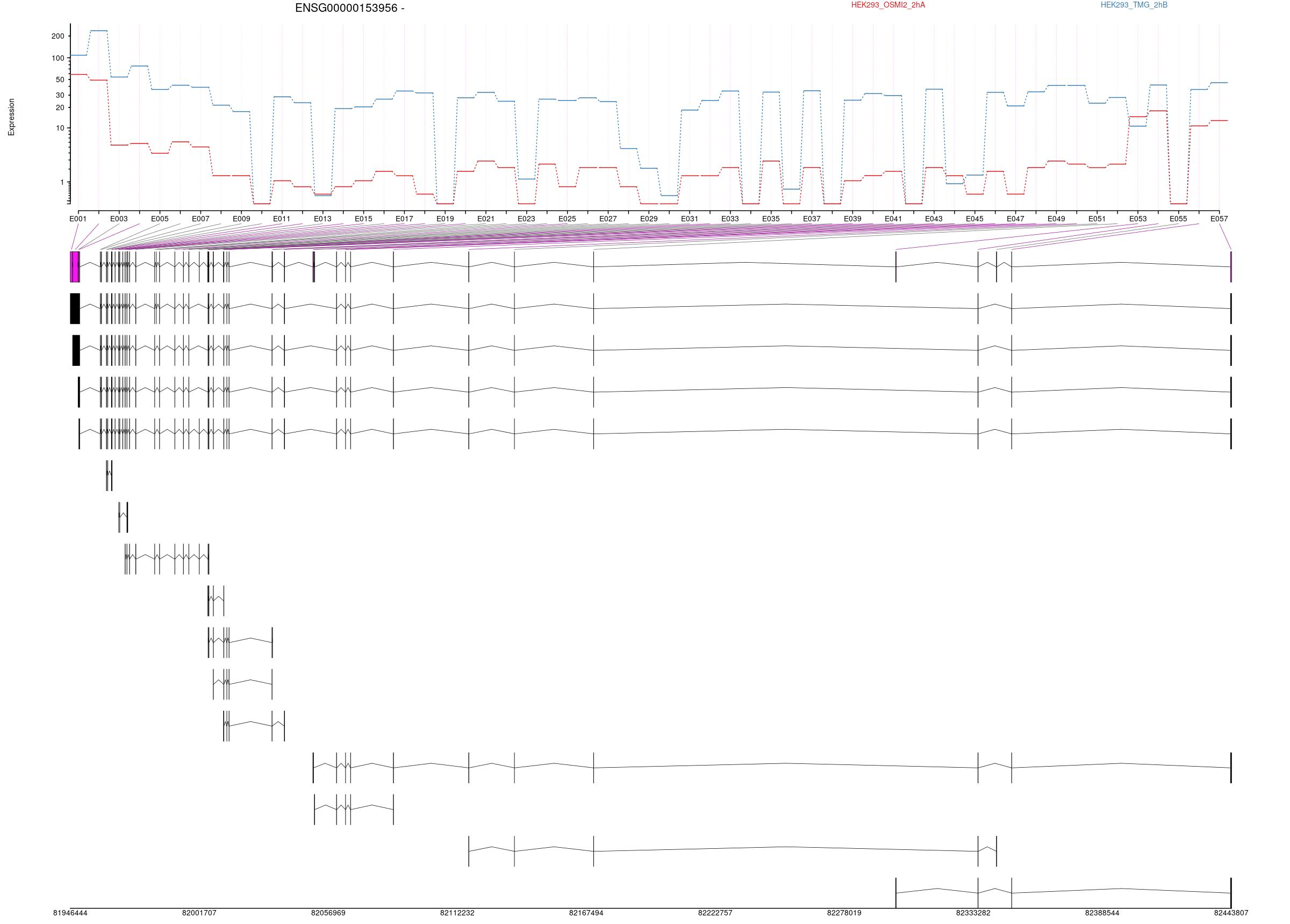Click exon label E045
1290x924 pixels.
[x=974, y=219]
